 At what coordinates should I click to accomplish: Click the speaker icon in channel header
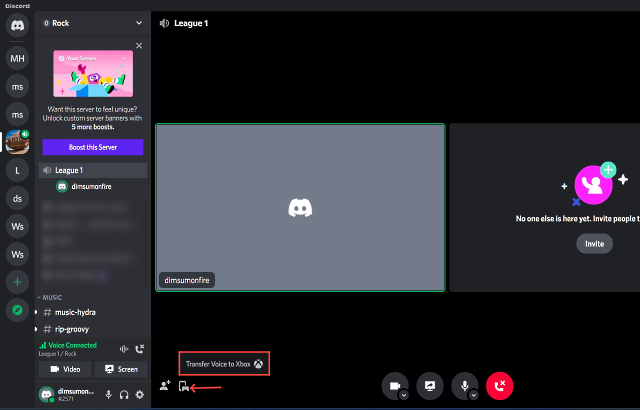[x=164, y=23]
